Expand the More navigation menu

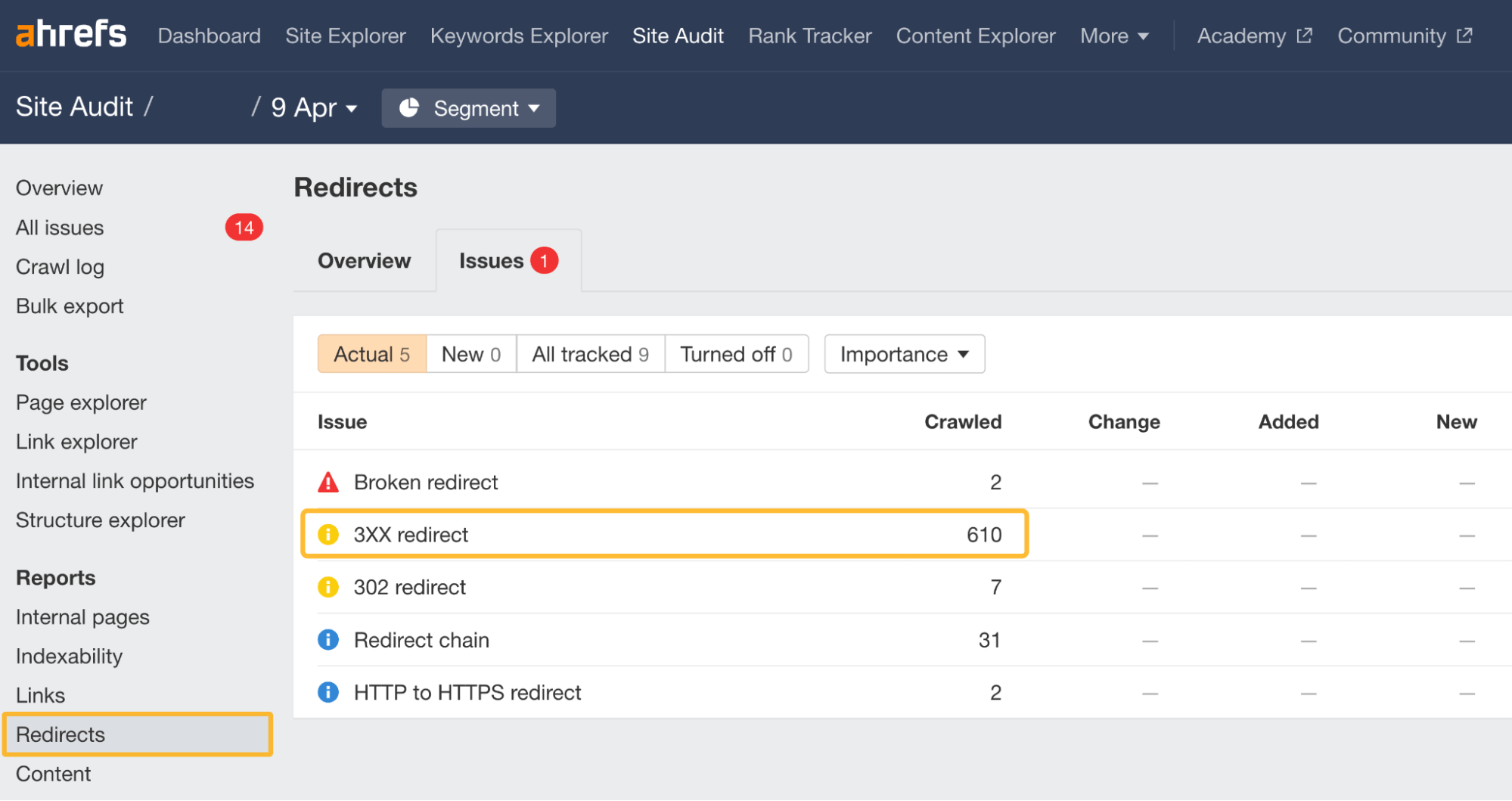1113,36
